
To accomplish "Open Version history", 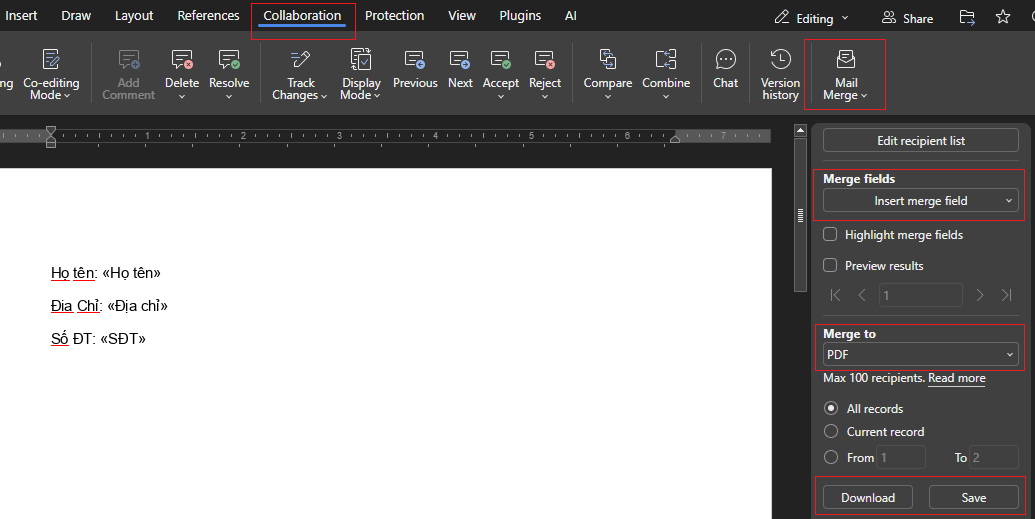I will [x=780, y=74].
